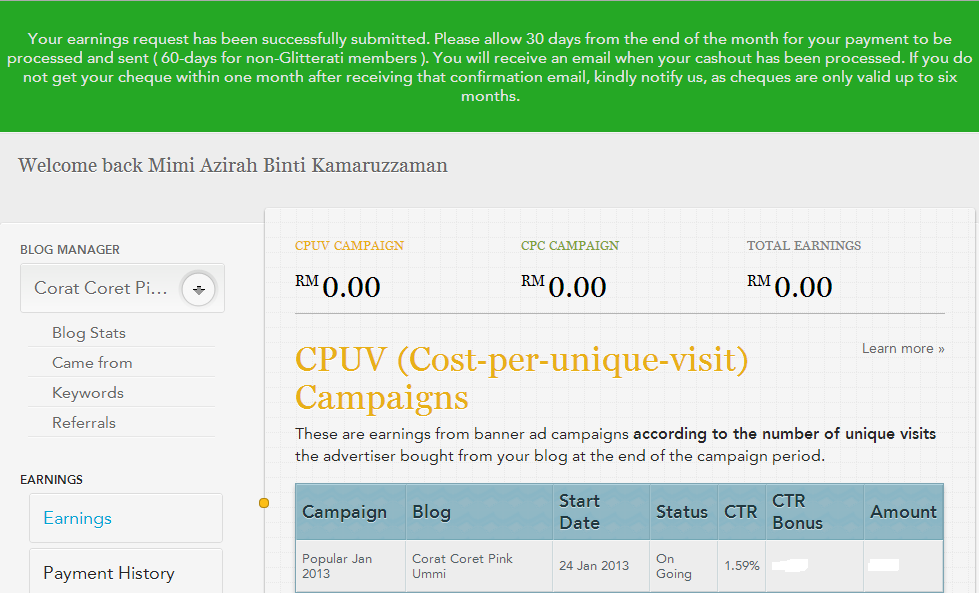Click the green success notification banner

pos(489,67)
